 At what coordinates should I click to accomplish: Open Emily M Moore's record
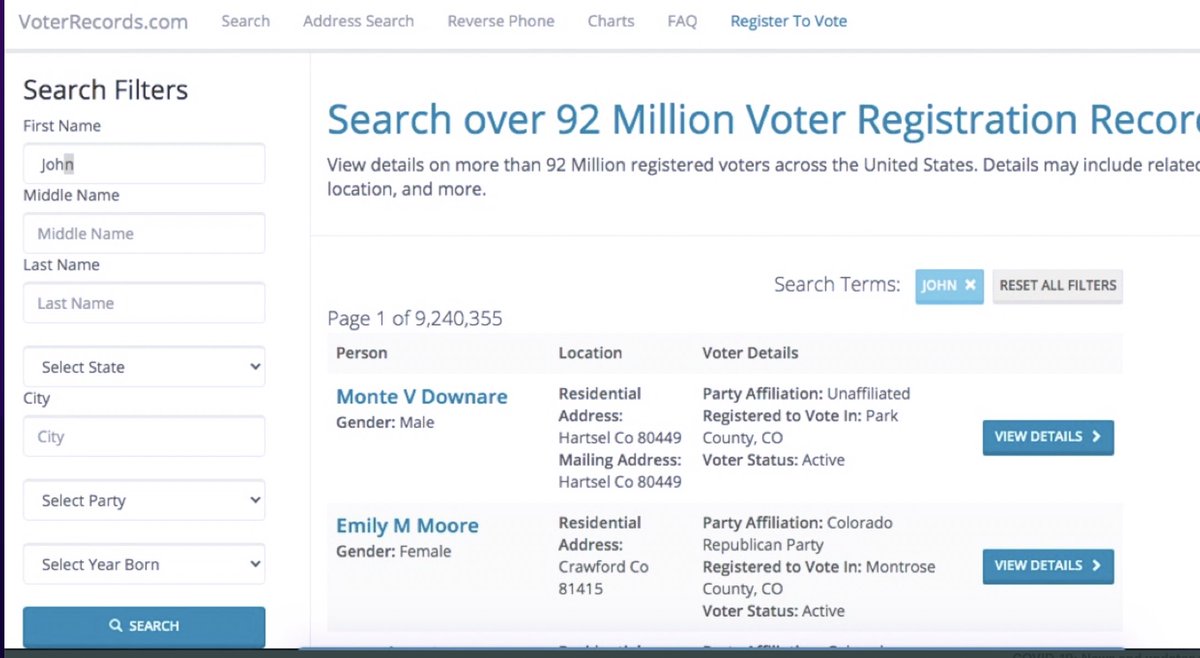[407, 526]
